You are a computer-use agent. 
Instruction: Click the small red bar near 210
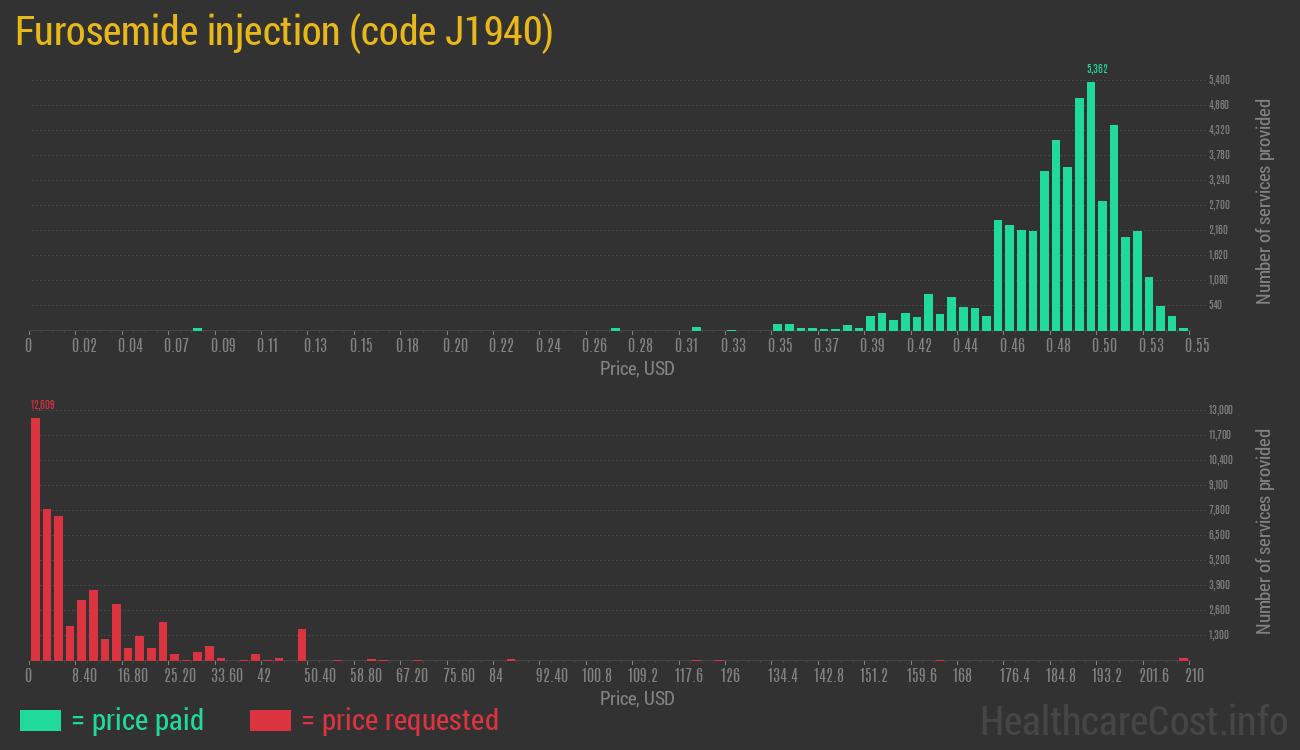tap(1183, 659)
